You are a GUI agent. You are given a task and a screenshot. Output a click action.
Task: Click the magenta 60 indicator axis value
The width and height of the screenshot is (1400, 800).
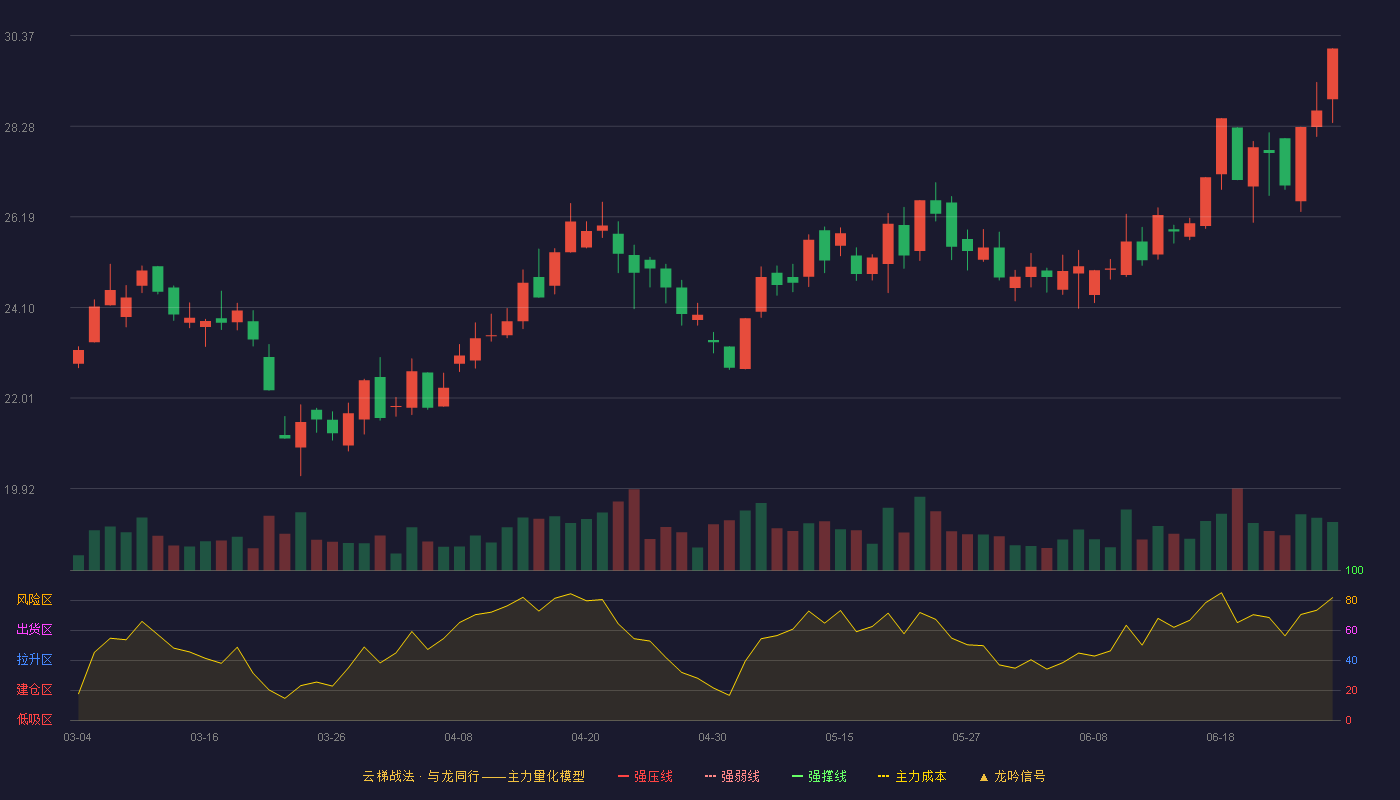point(1351,630)
